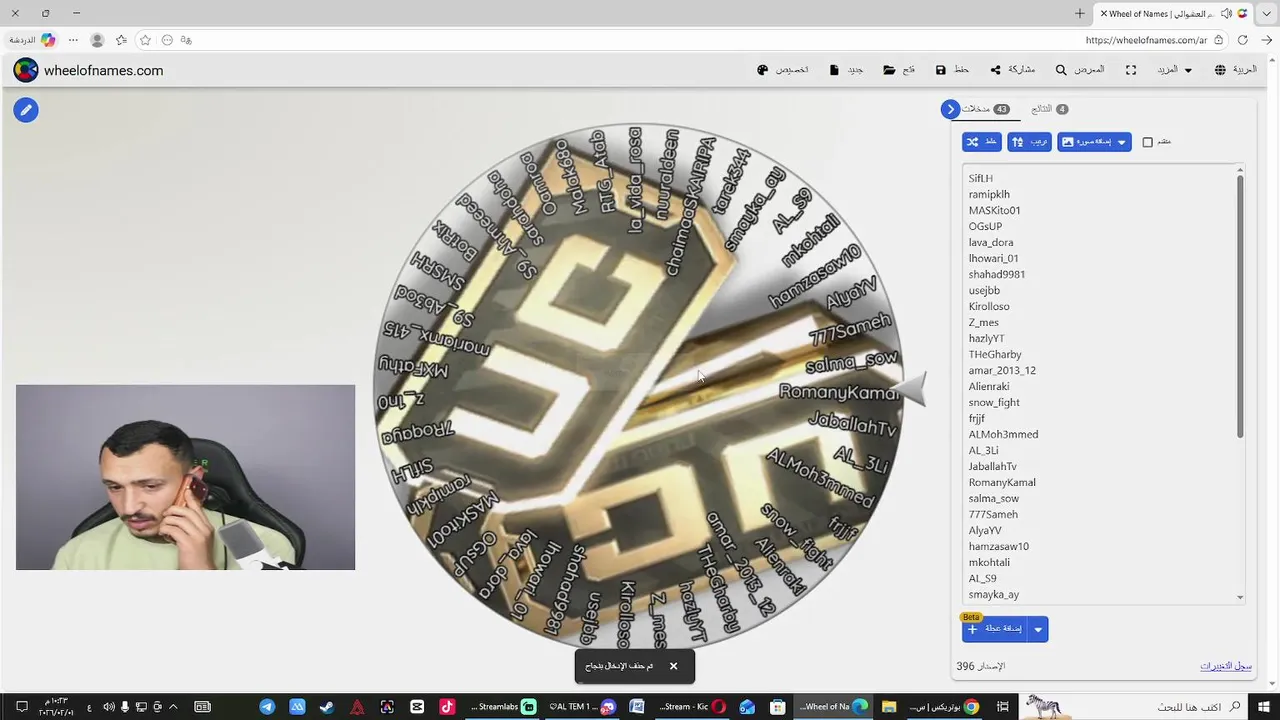Screen dimensions: 1280x720
Task: Open the tab list chevron dropdown
Action: (x=1266, y=13)
